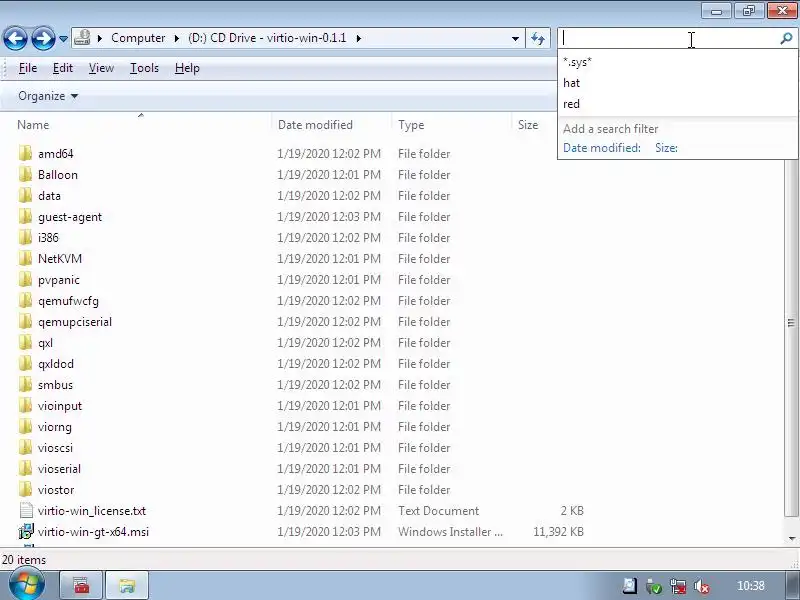The width and height of the screenshot is (800, 600).
Task: Click the search magnifier icon
Action: pos(786,38)
